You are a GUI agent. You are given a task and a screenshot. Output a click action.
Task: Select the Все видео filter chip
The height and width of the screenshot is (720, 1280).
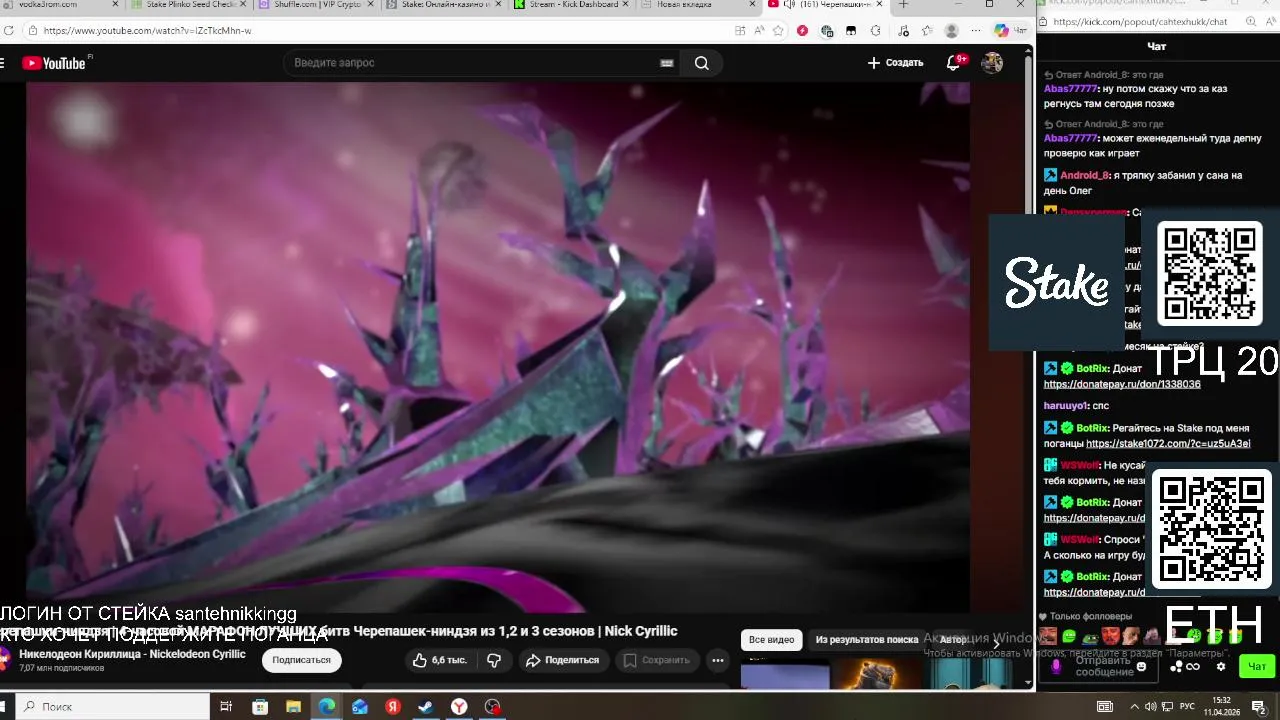(x=771, y=640)
